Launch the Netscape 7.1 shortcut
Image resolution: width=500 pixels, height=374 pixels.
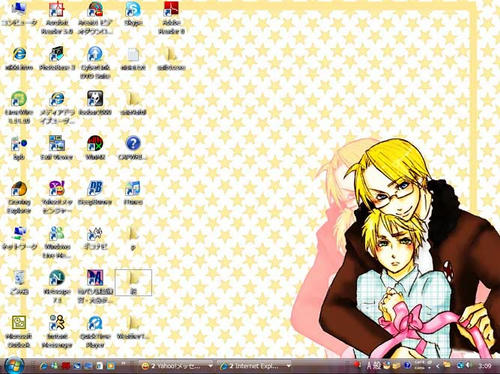pyautogui.click(x=57, y=287)
